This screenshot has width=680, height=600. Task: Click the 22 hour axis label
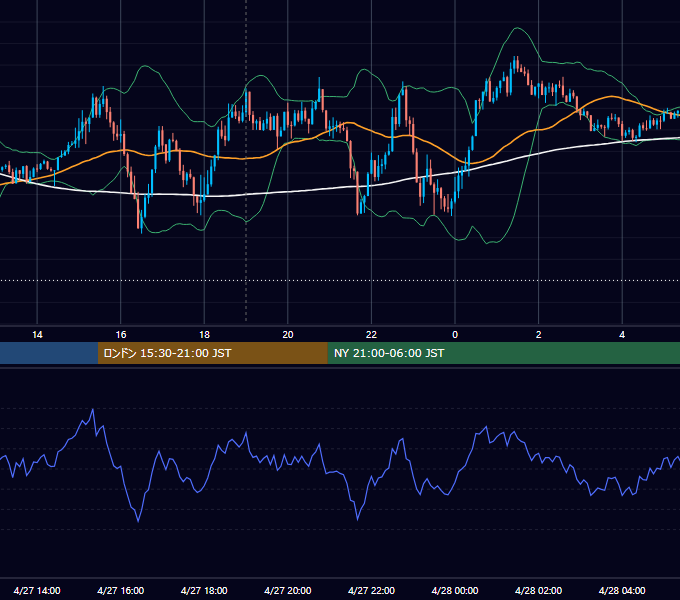pyautogui.click(x=371, y=335)
